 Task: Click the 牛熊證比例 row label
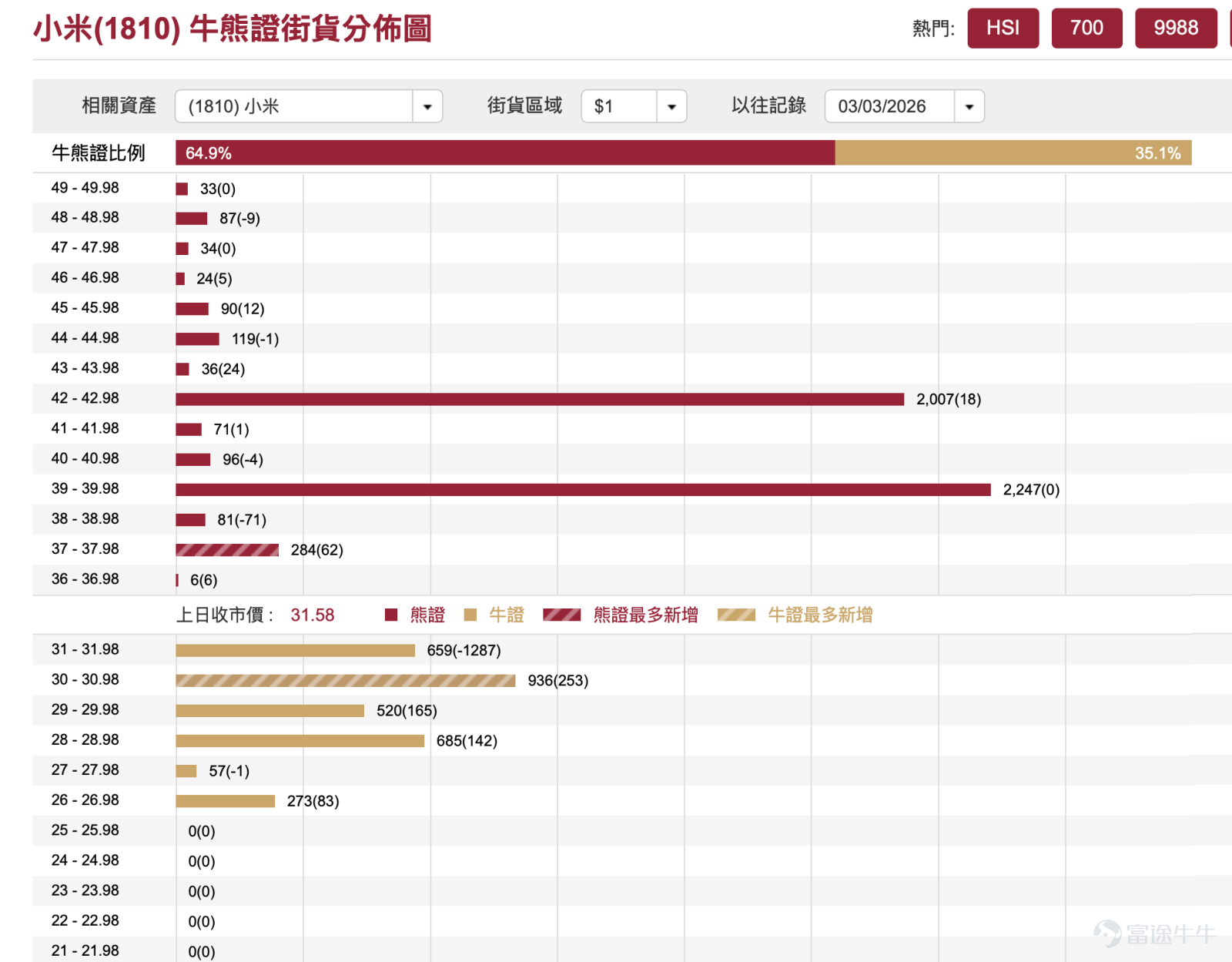click(x=99, y=153)
